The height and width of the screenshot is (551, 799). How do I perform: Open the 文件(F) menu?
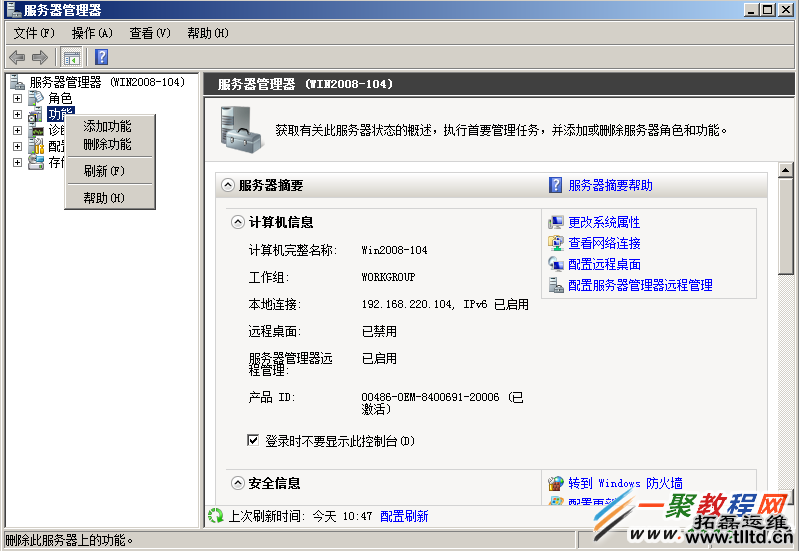pos(34,33)
